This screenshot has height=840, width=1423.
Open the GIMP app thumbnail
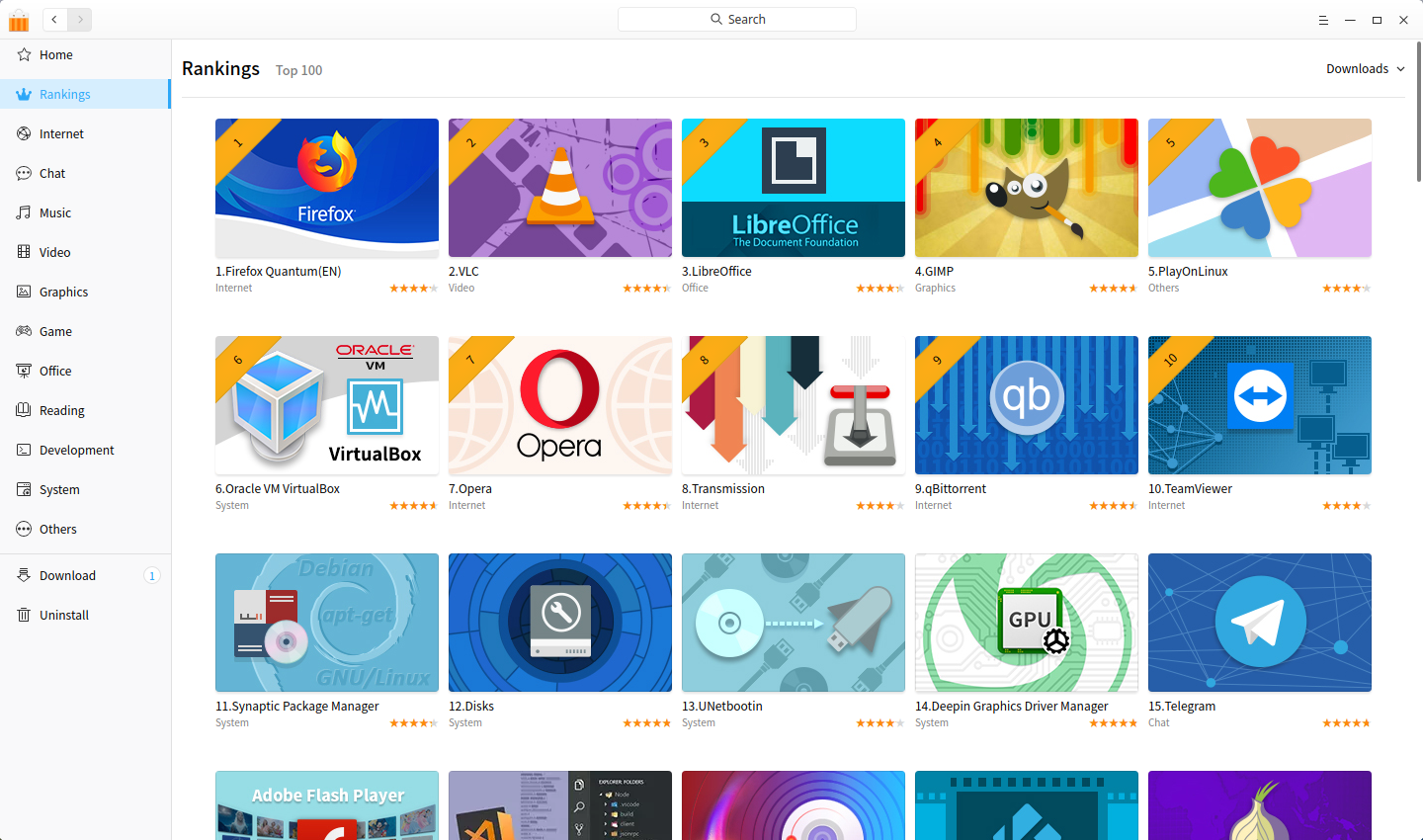[1027, 188]
